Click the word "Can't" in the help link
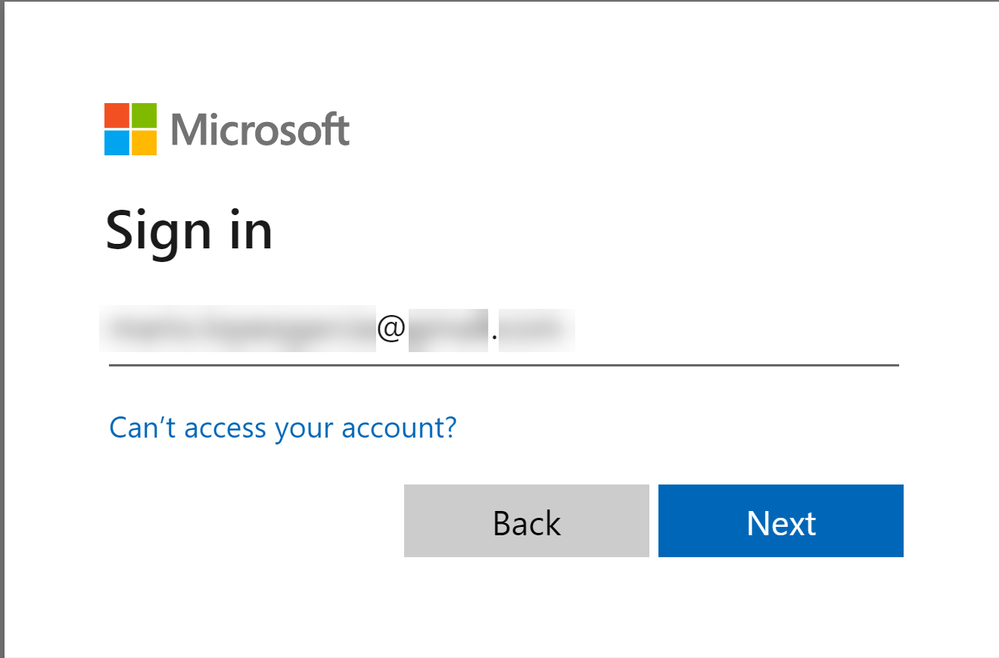 click(138, 428)
